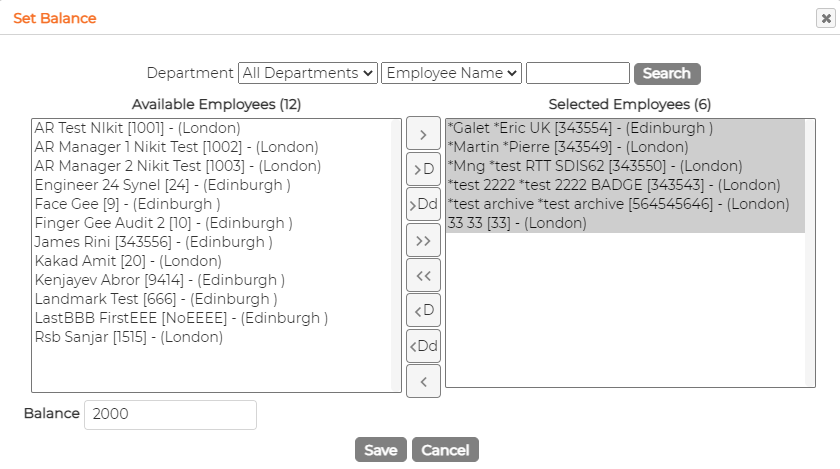Close the Set Balance dialog
Viewport: 840px width, 469px height.
826,18
